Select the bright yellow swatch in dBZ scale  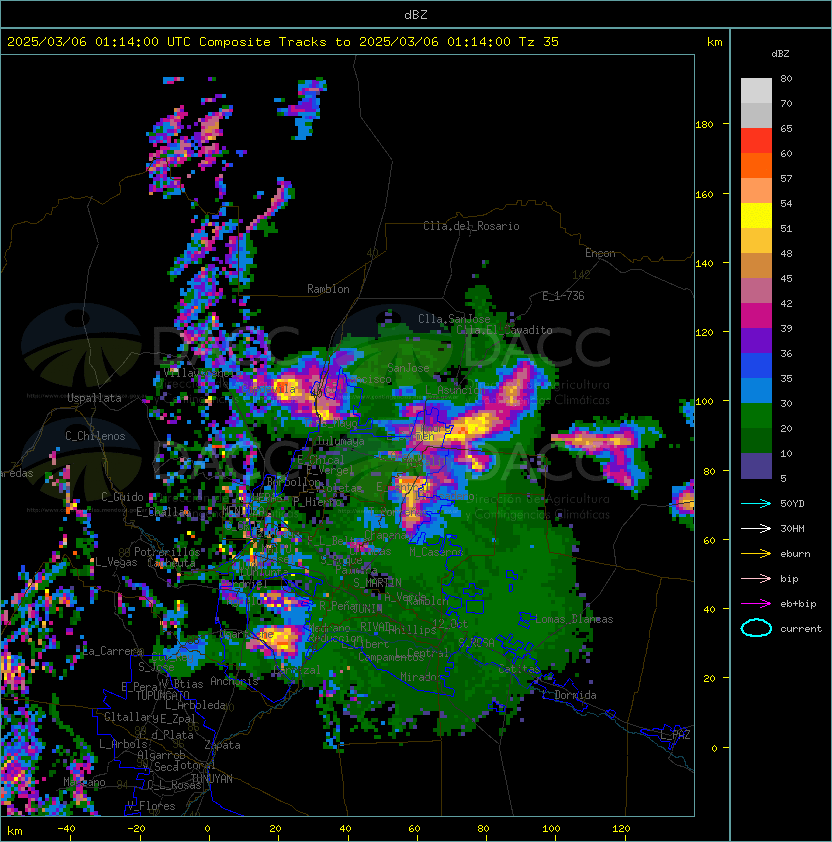(756, 216)
